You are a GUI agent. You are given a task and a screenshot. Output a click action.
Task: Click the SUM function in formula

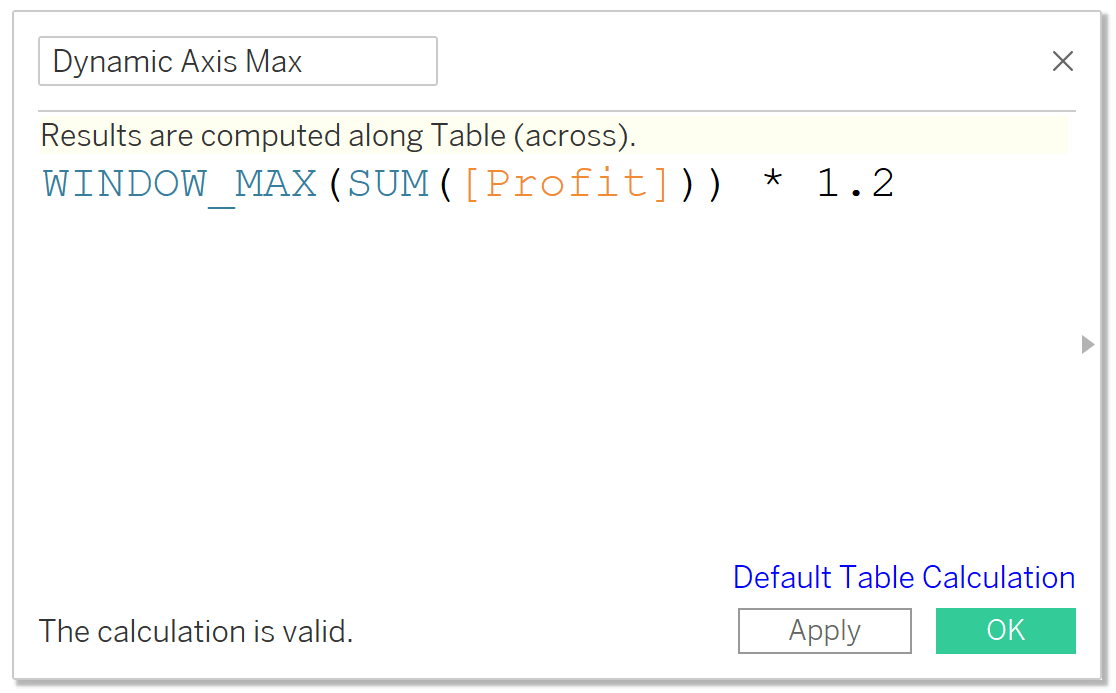coord(388,184)
